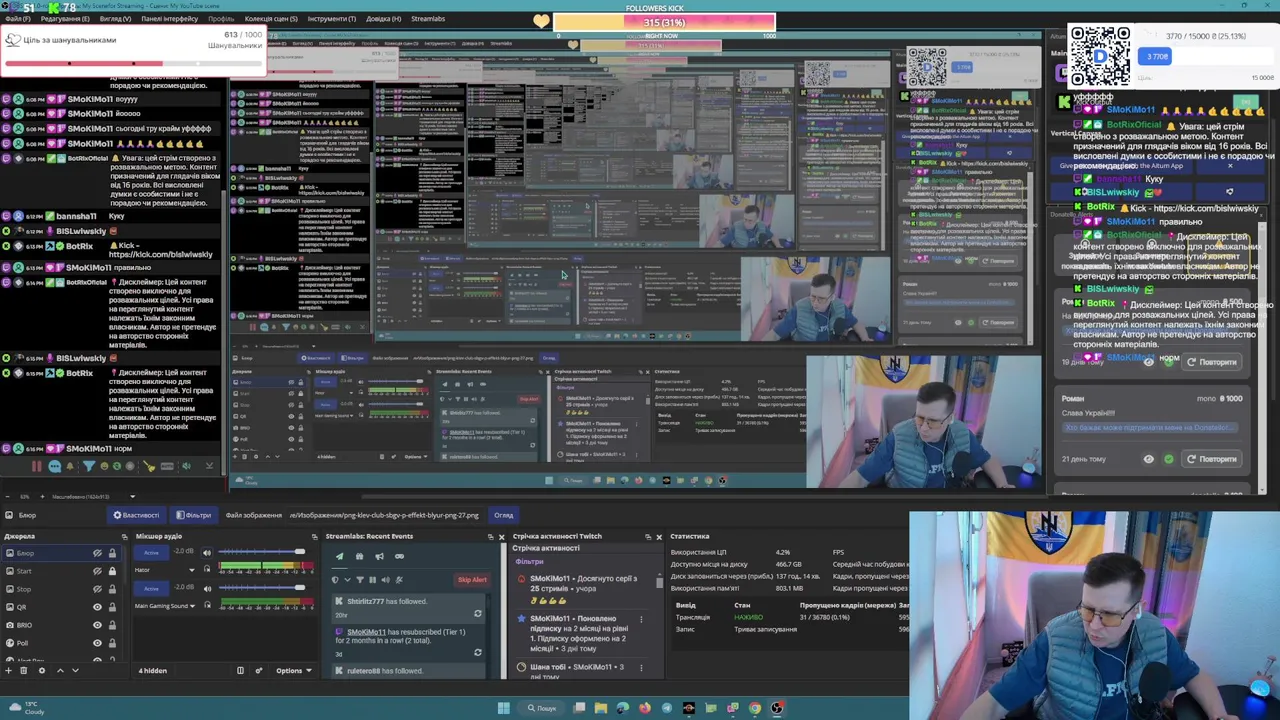
Task: Open Streamlabs events filter funnel
Action: pyautogui.click(x=360, y=580)
